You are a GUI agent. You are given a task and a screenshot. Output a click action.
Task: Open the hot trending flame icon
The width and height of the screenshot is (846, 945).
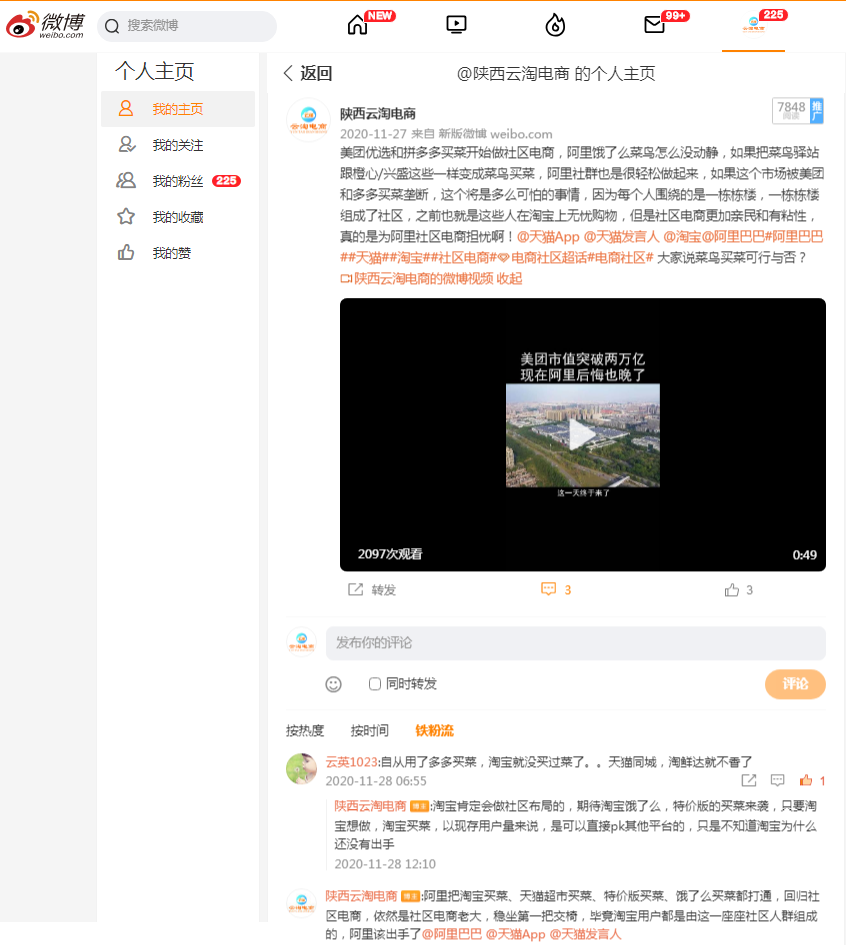click(x=555, y=25)
